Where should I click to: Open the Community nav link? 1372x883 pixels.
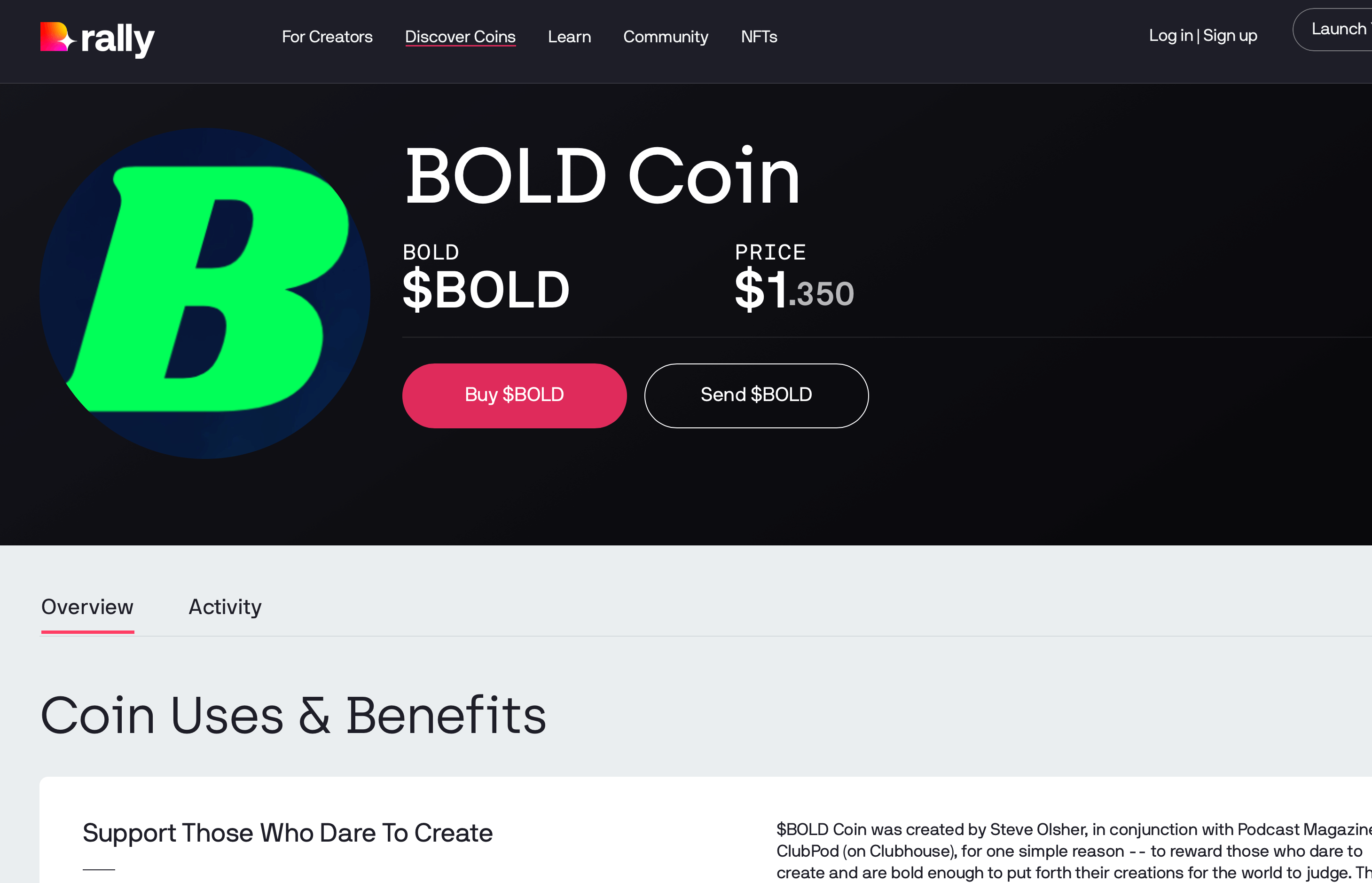coord(666,37)
